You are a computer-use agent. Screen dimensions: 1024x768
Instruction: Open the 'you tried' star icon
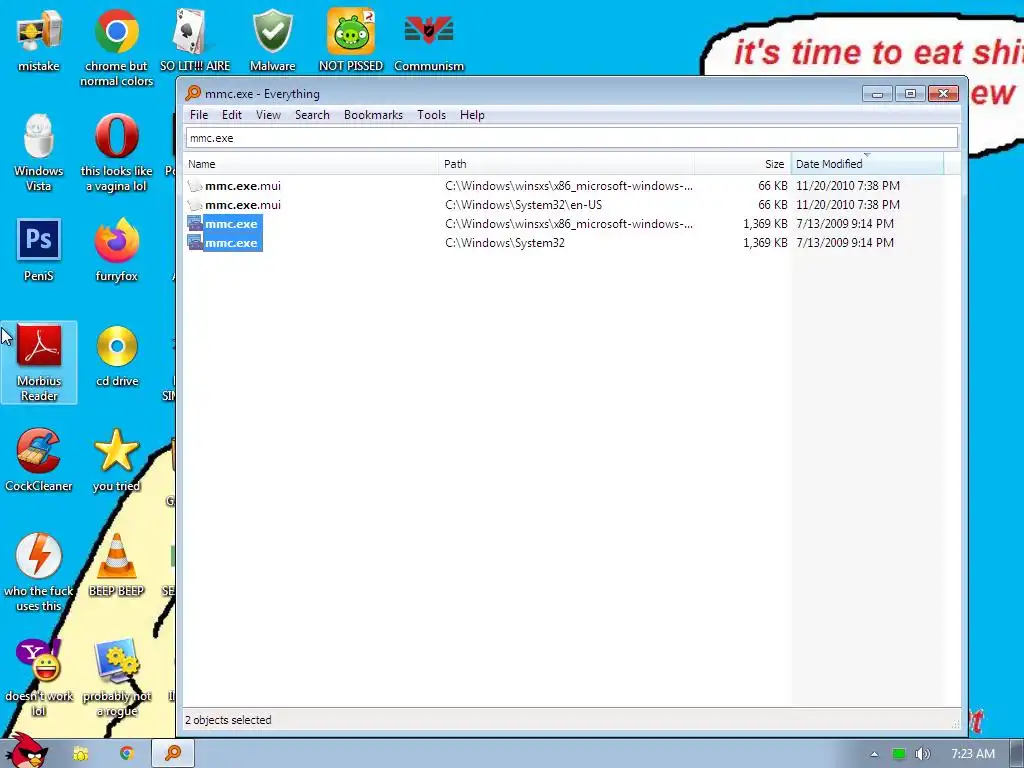[116, 459]
